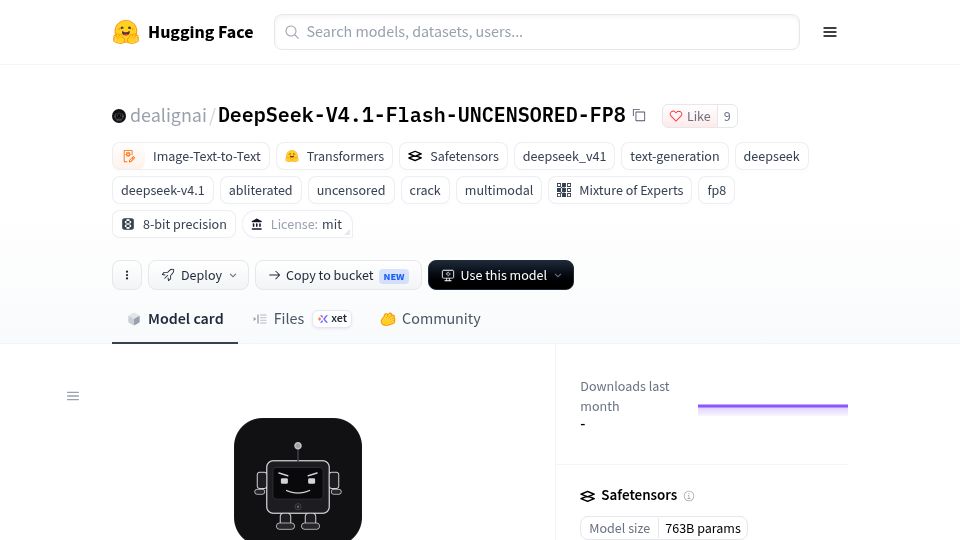The width and height of the screenshot is (960, 540).
Task: Open the DeepSeek-V4.1-Flash-UNCENSORED-FP8 model name link
Action: click(x=421, y=115)
